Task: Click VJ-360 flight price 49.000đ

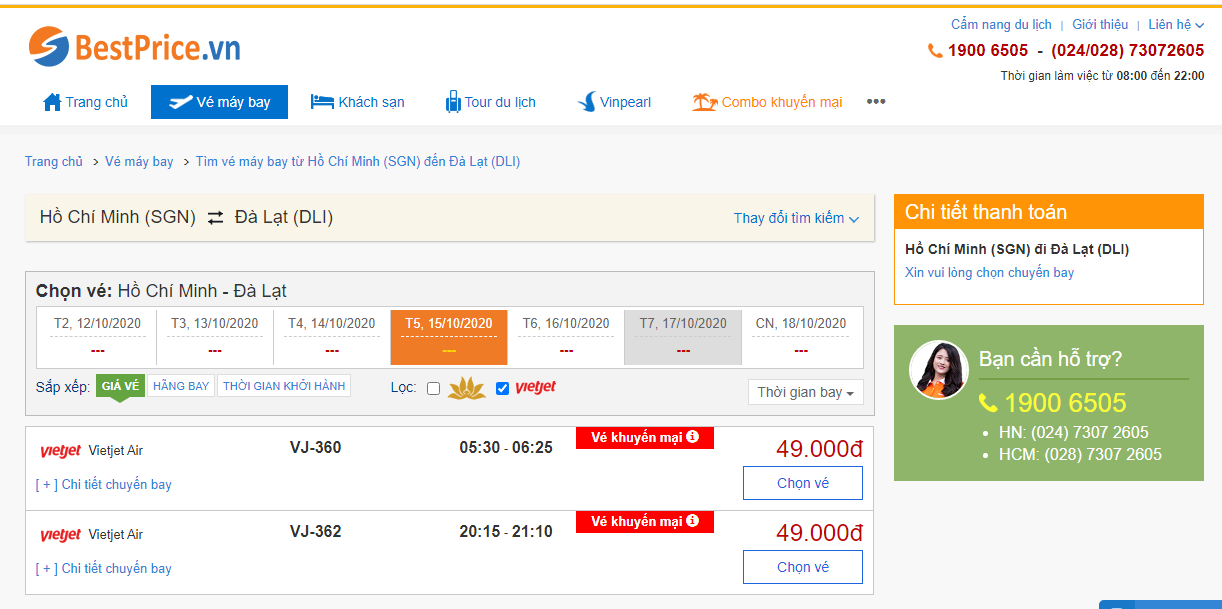Action: [x=819, y=450]
